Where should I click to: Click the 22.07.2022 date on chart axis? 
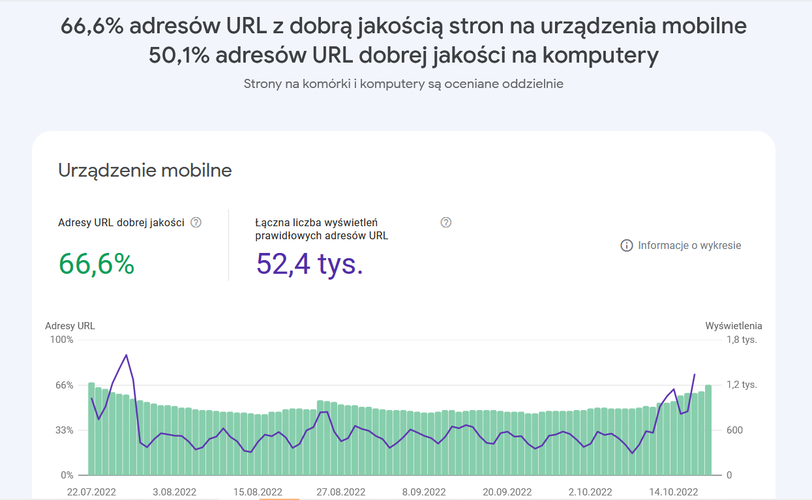pyautogui.click(x=92, y=492)
